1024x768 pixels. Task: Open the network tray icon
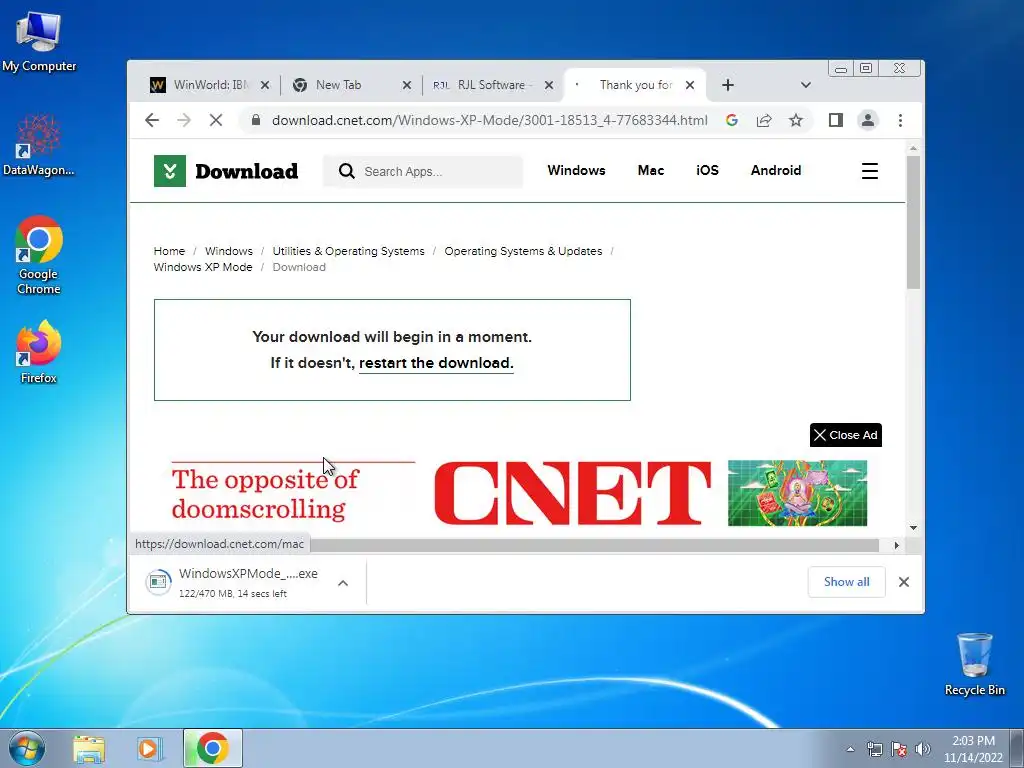tap(874, 749)
